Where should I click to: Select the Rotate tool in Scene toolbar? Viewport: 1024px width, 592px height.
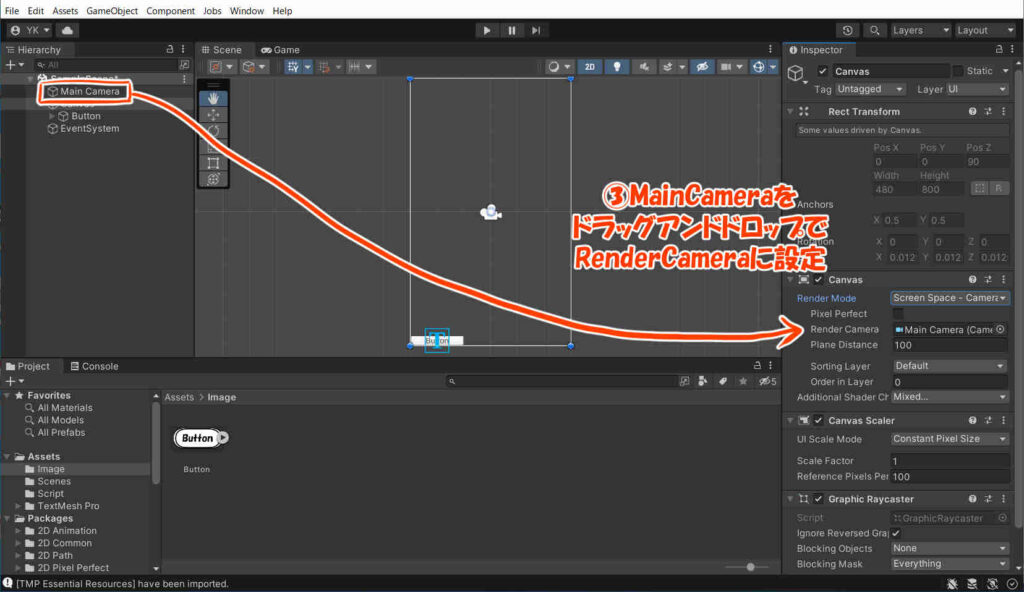point(214,131)
